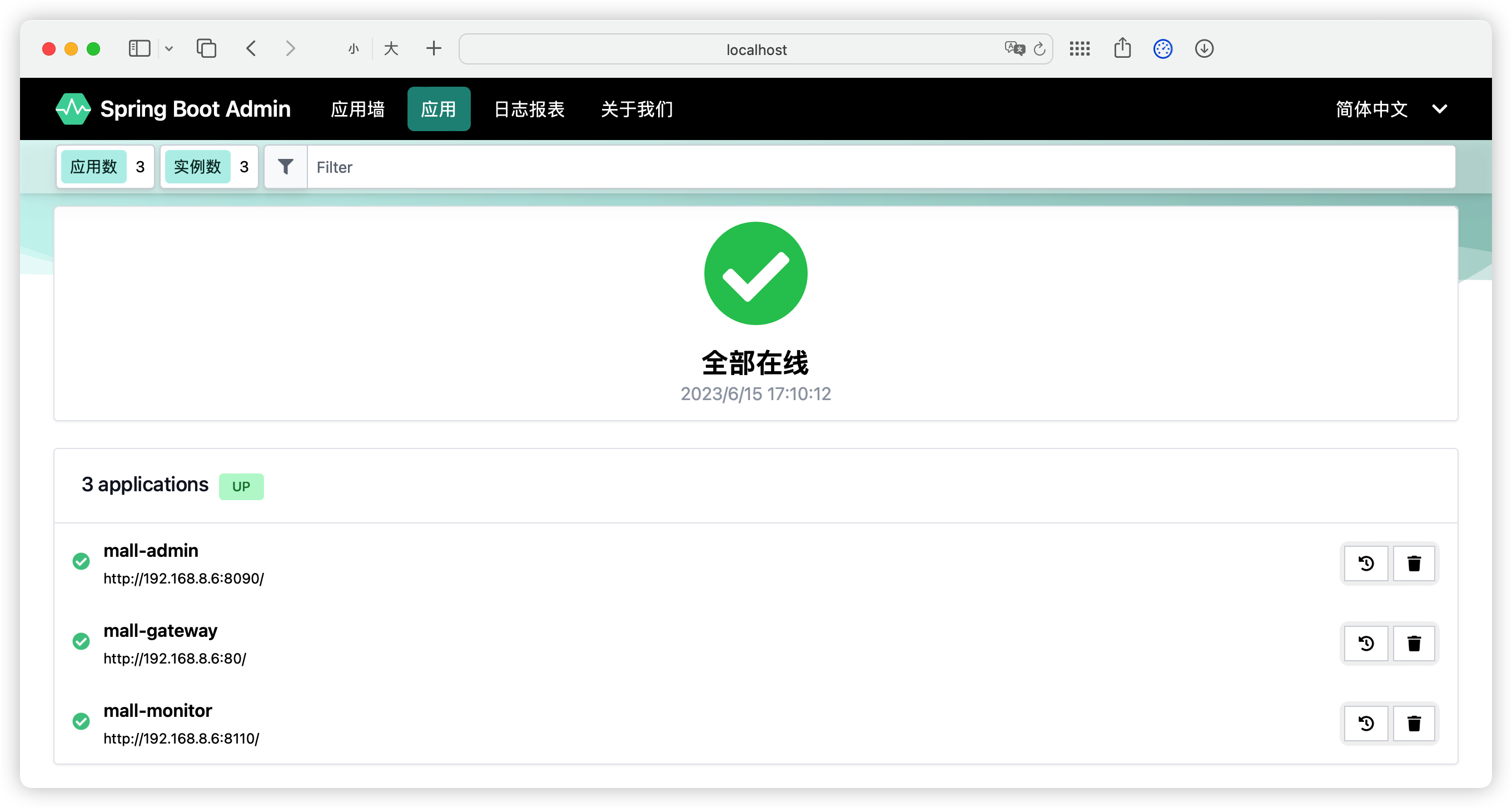This screenshot has height=808, width=1512.
Task: Click the large green all-online checkmark
Action: pos(755,273)
